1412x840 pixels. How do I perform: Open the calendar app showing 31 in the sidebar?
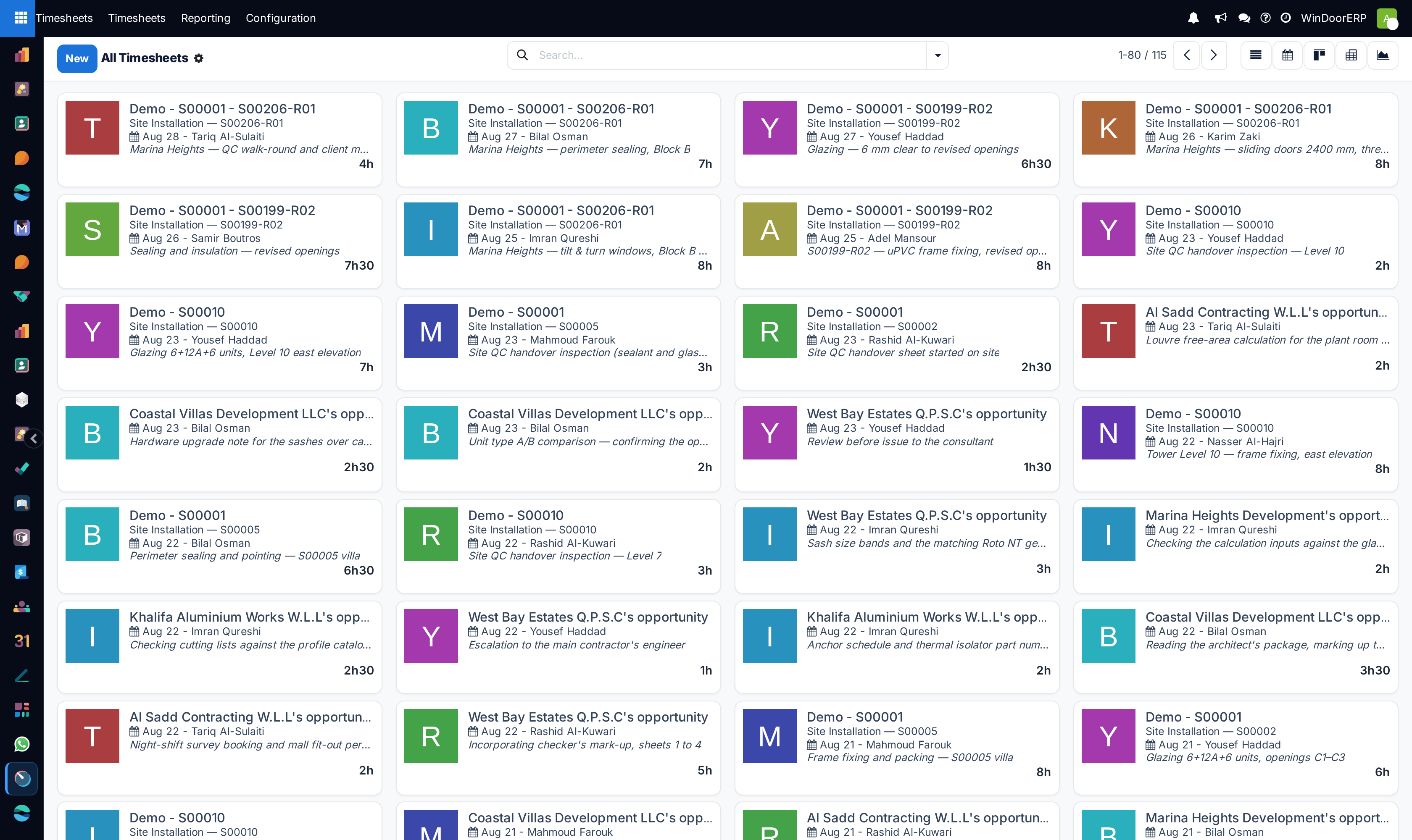pyautogui.click(x=21, y=641)
